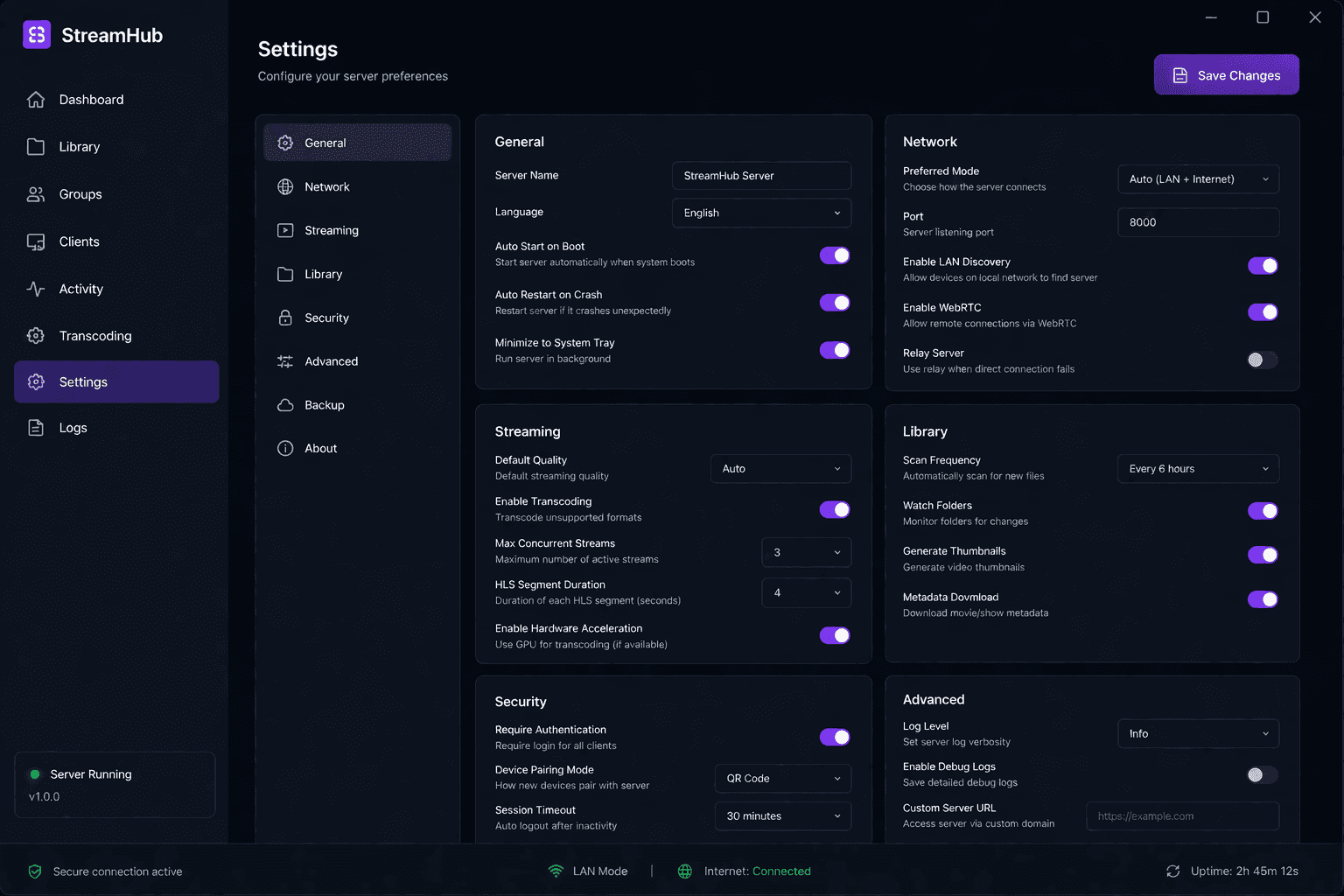Click the Port input field
1344x896 pixels.
click(1198, 222)
